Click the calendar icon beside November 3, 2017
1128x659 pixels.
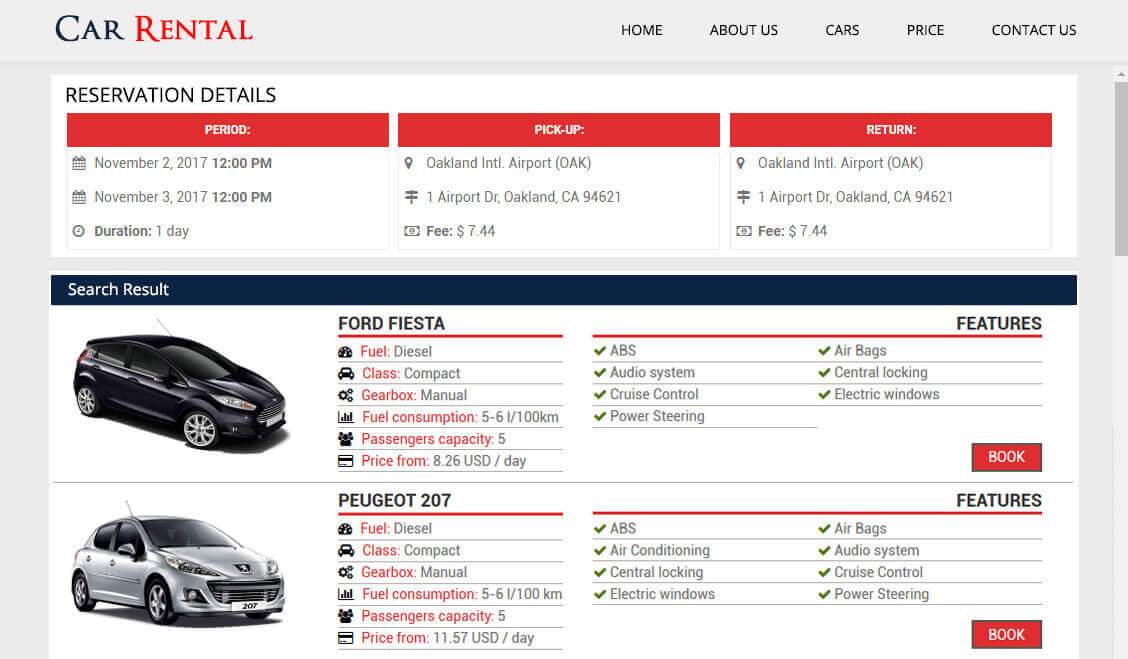click(x=79, y=197)
